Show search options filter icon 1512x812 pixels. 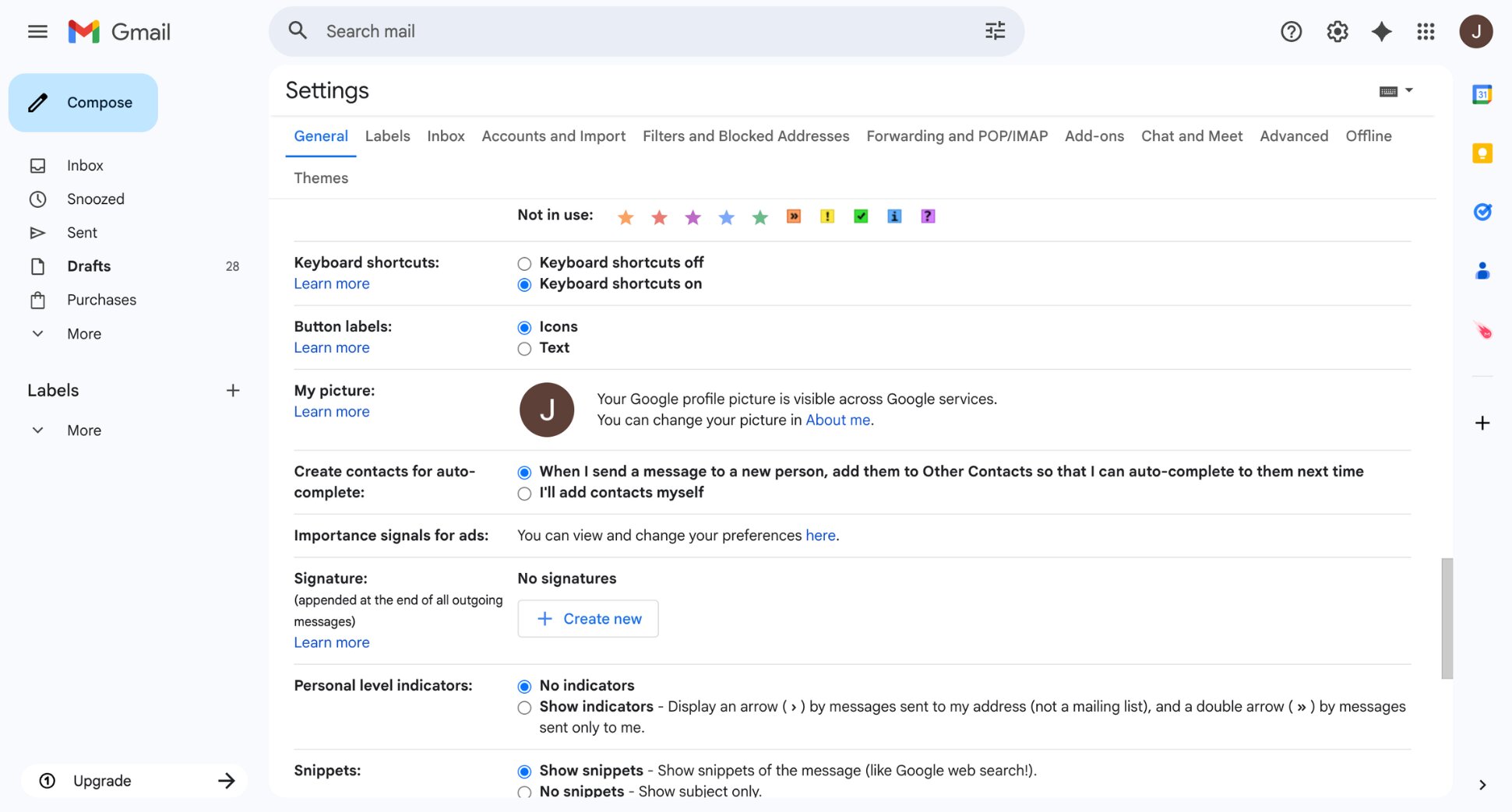coord(995,31)
